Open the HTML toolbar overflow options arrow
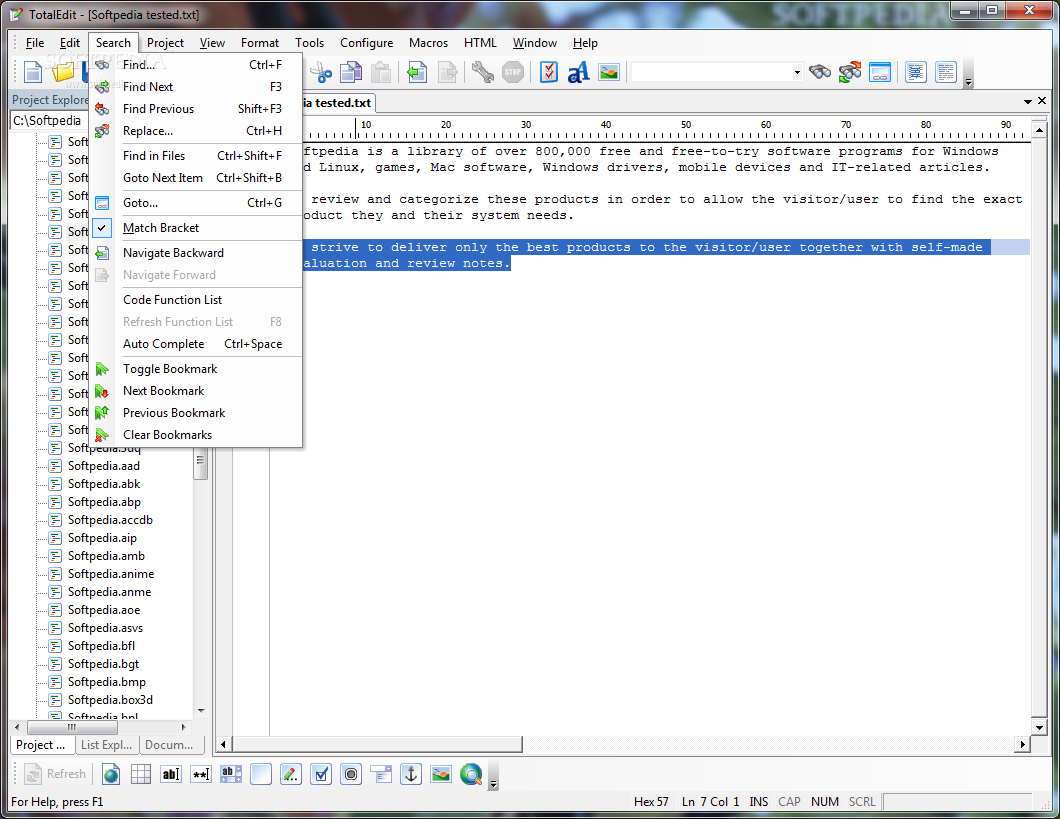Image resolution: width=1060 pixels, height=819 pixels. (493, 784)
